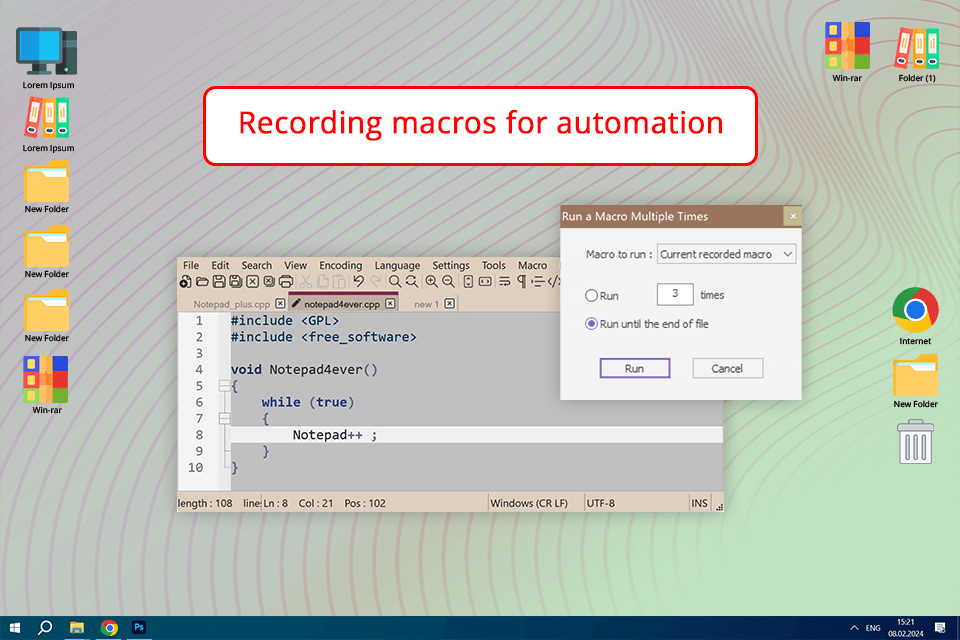Collapse the fold marker on line 5

[x=225, y=386]
